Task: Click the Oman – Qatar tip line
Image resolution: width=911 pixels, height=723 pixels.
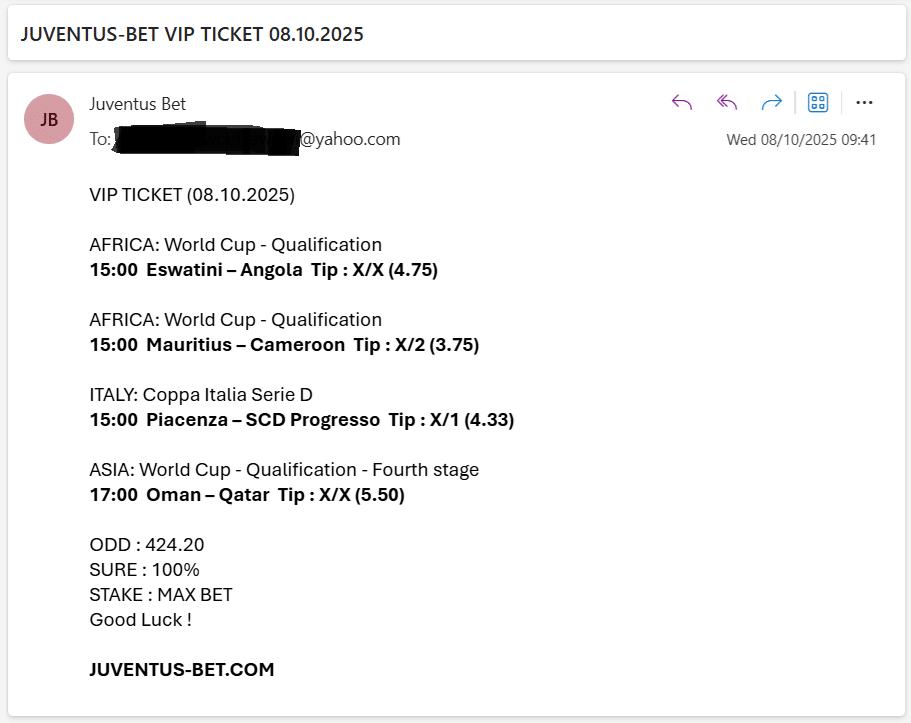Action: pyautogui.click(x=247, y=495)
